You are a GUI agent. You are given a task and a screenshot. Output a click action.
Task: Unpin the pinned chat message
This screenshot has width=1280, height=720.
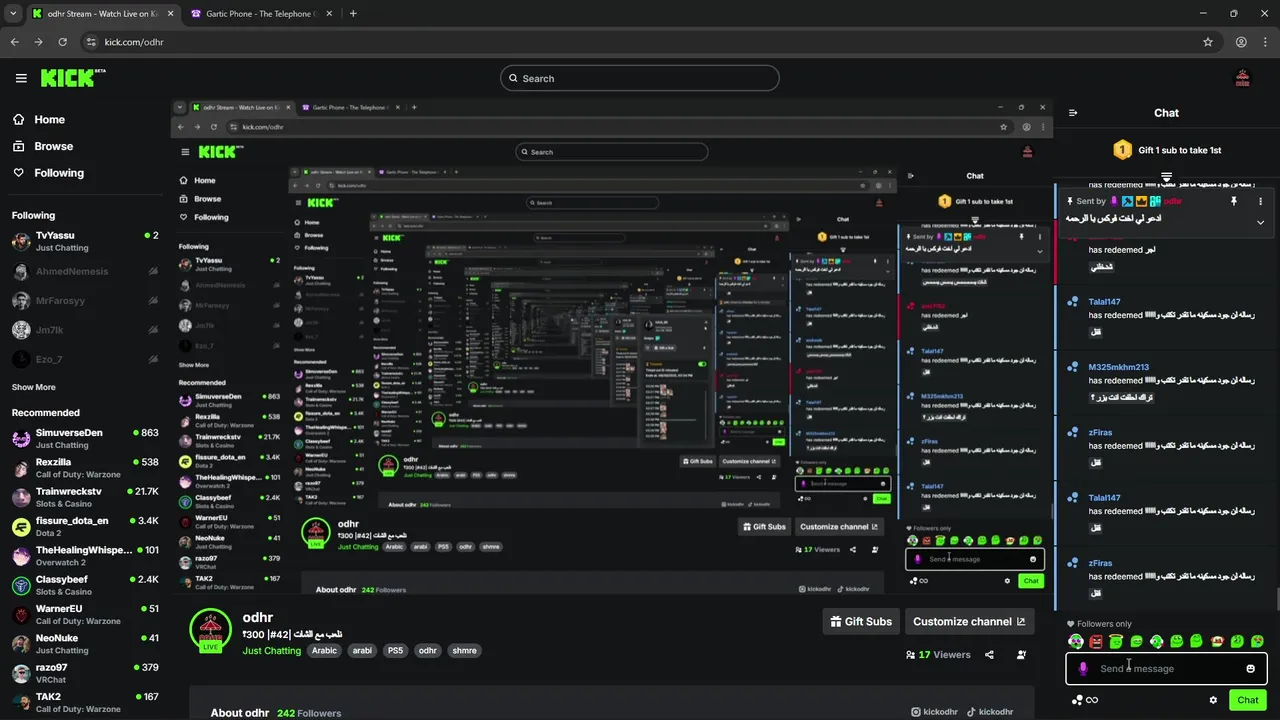tap(1234, 201)
